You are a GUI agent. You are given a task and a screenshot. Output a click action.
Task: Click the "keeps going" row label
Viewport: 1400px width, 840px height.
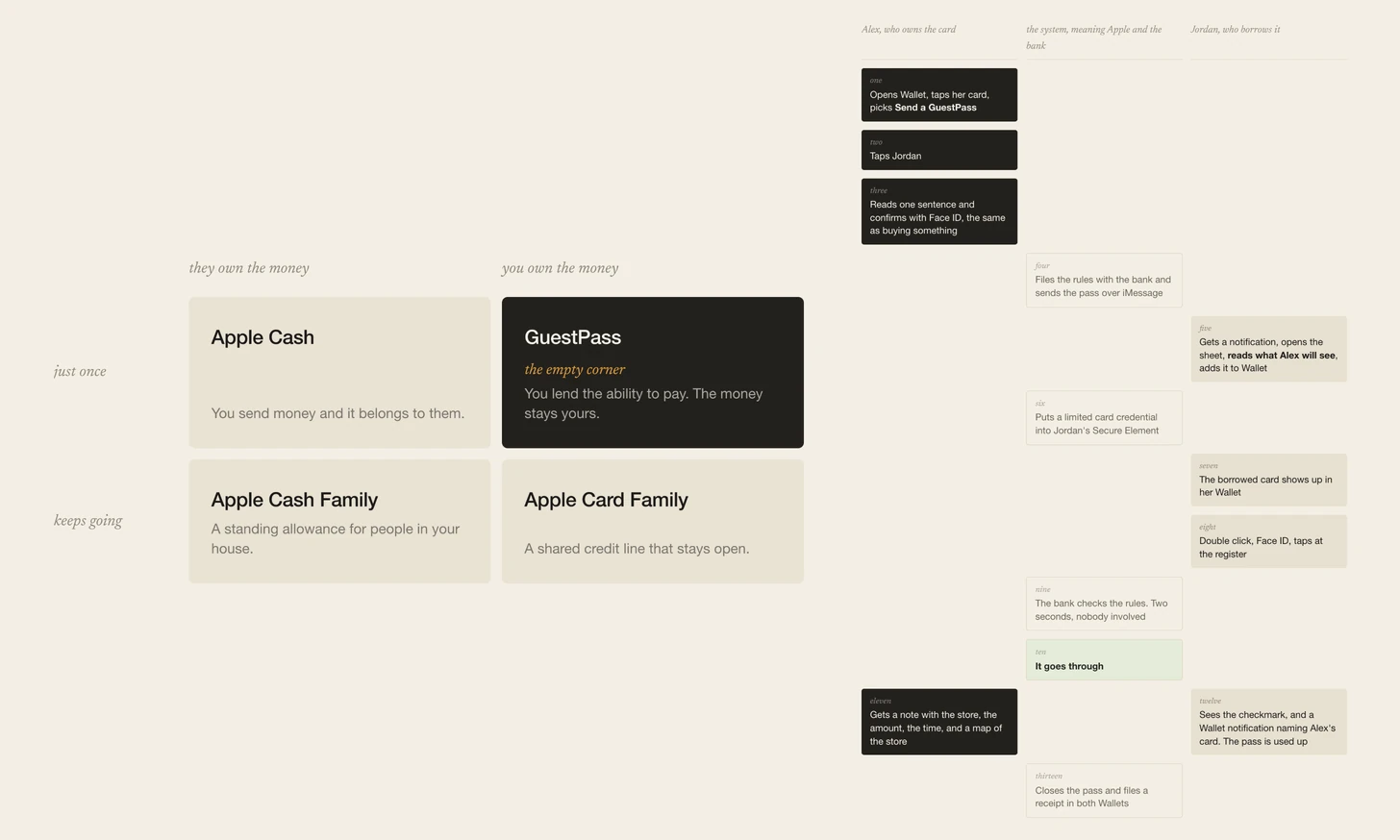click(87, 521)
